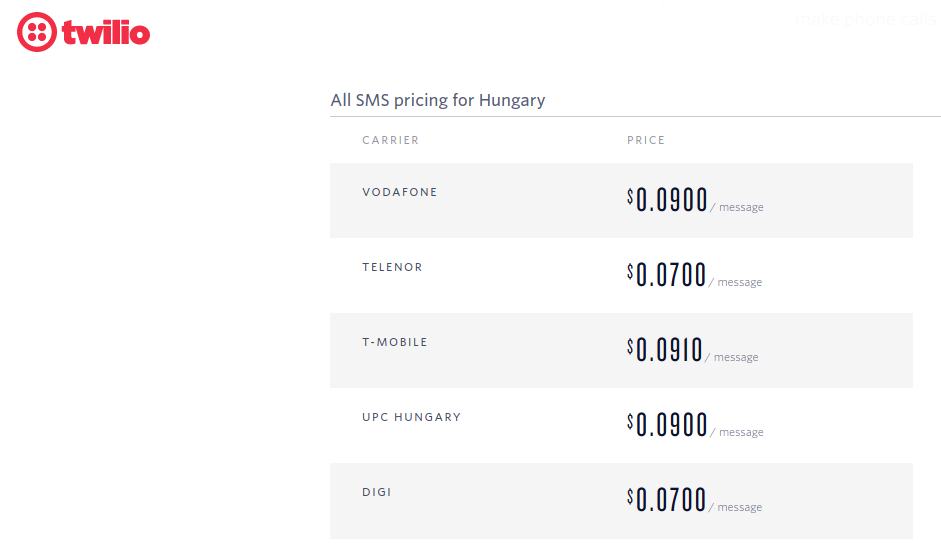
Task: Click the T-Mobile $0.0910 price
Action: [665, 350]
